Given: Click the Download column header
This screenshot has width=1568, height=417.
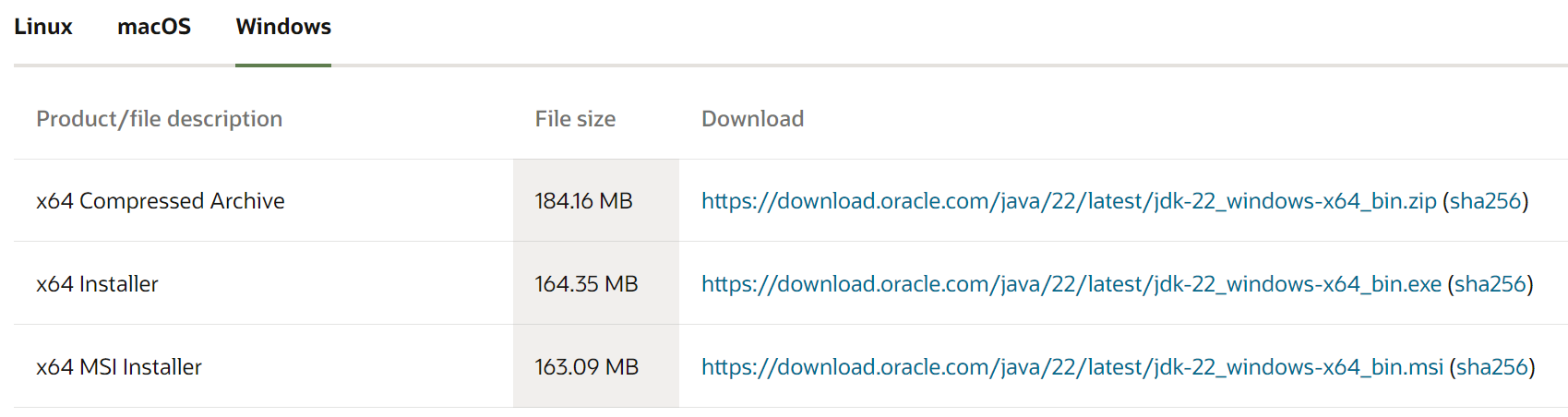Looking at the screenshot, I should [x=752, y=119].
